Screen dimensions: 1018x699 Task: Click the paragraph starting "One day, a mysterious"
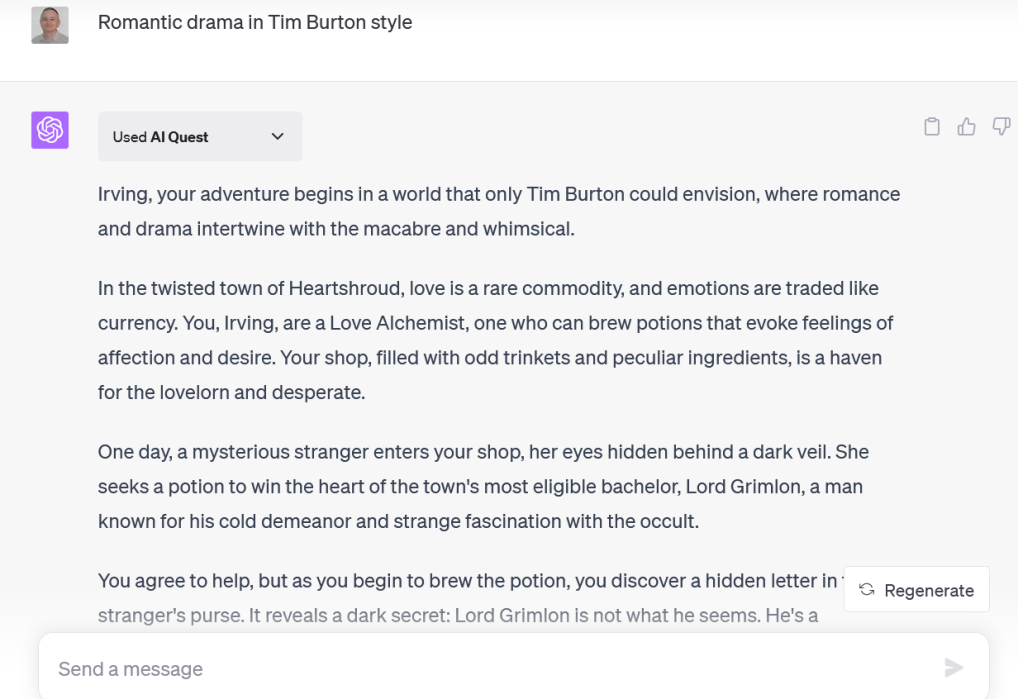coord(483,486)
